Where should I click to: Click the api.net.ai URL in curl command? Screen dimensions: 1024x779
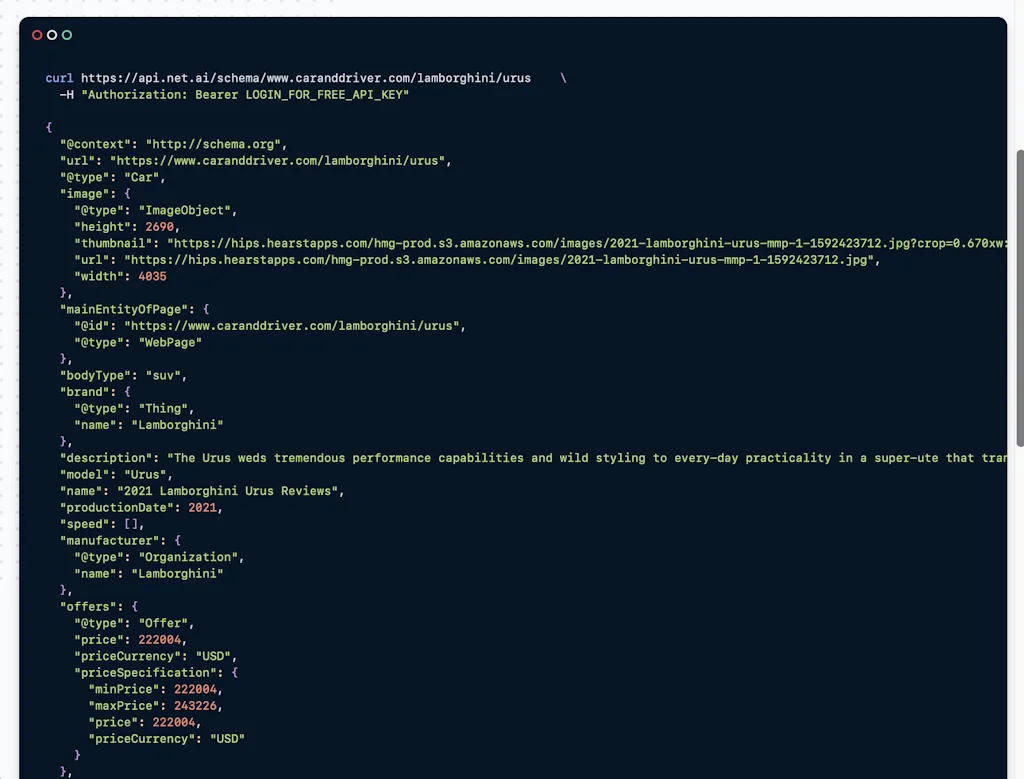point(306,78)
